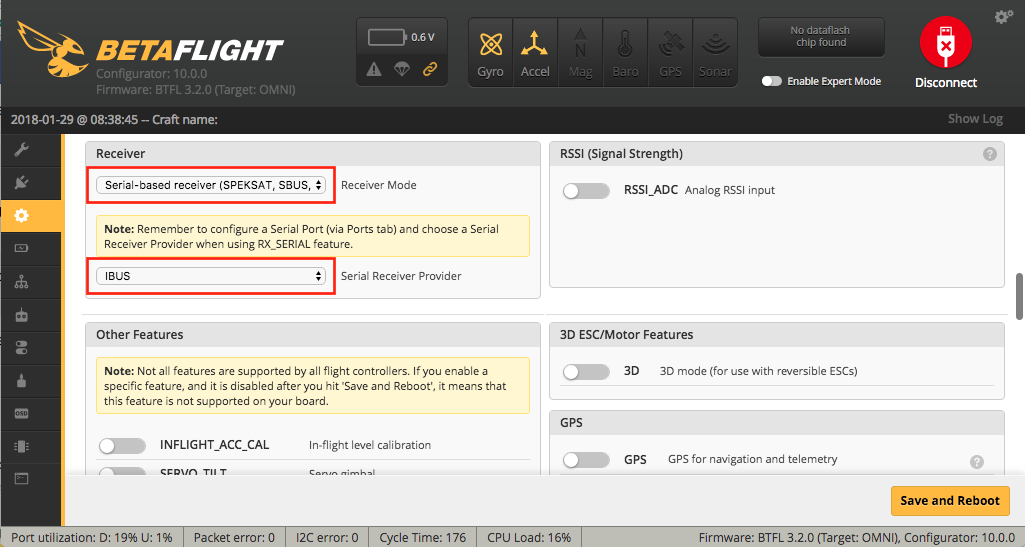Click the No dataflash chip found box

pyautogui.click(x=821, y=37)
